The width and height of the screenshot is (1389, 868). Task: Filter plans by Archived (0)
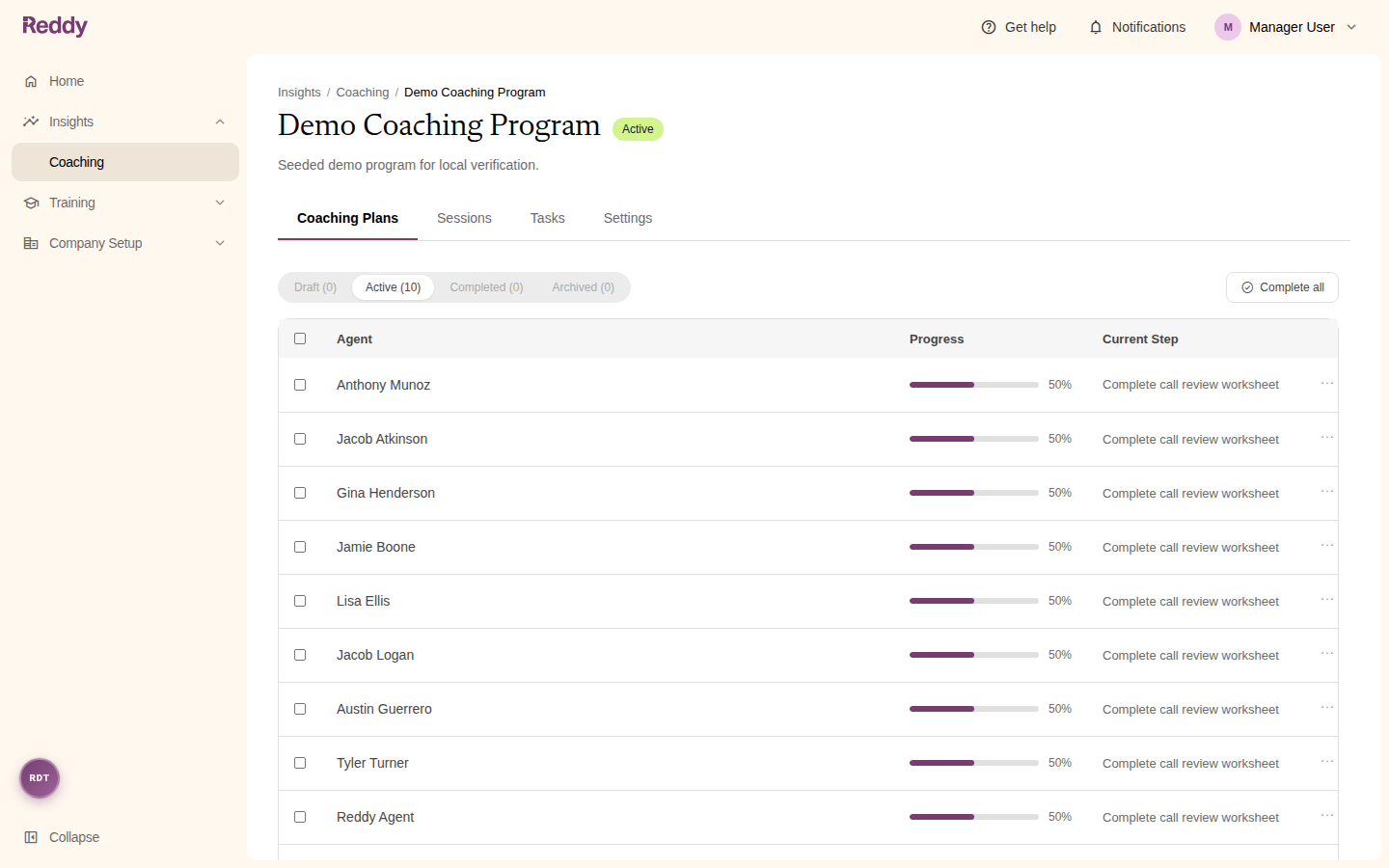[584, 287]
